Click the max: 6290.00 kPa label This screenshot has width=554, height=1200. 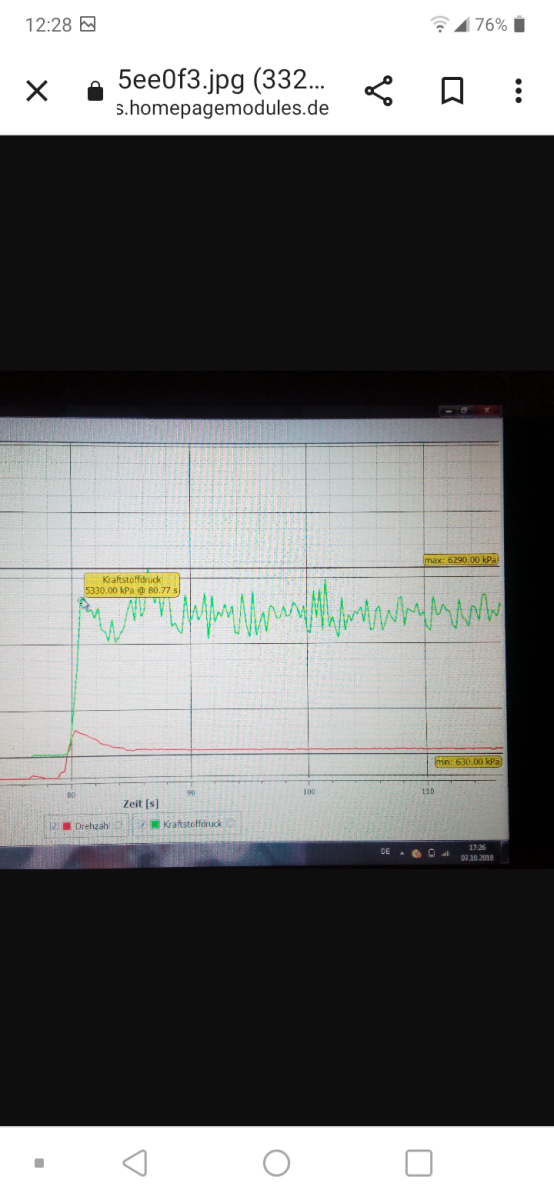461,560
